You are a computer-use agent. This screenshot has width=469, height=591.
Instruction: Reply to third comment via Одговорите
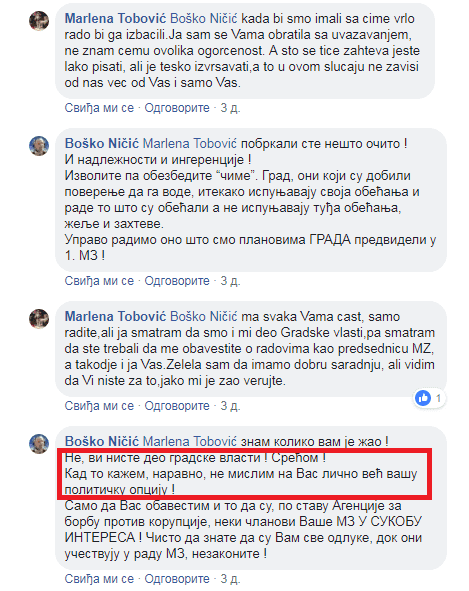click(x=177, y=406)
